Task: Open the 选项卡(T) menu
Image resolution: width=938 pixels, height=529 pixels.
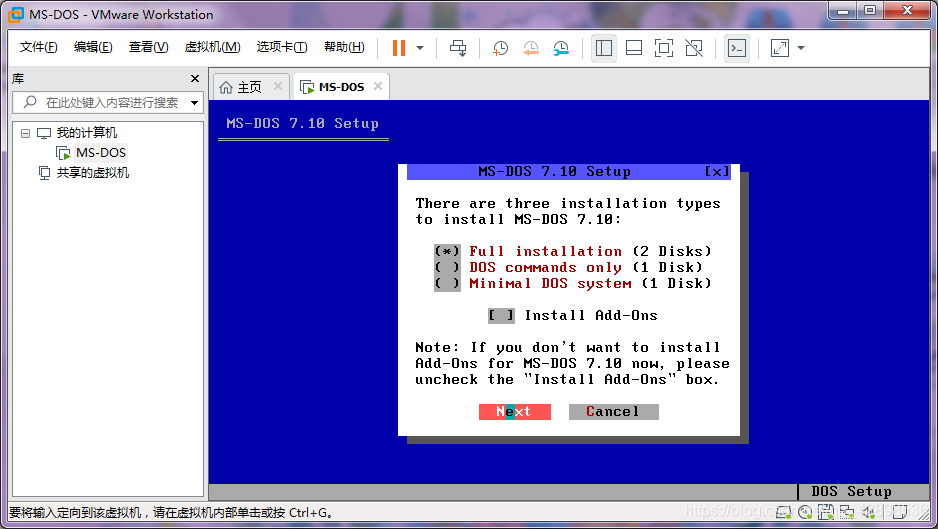Action: pos(282,47)
